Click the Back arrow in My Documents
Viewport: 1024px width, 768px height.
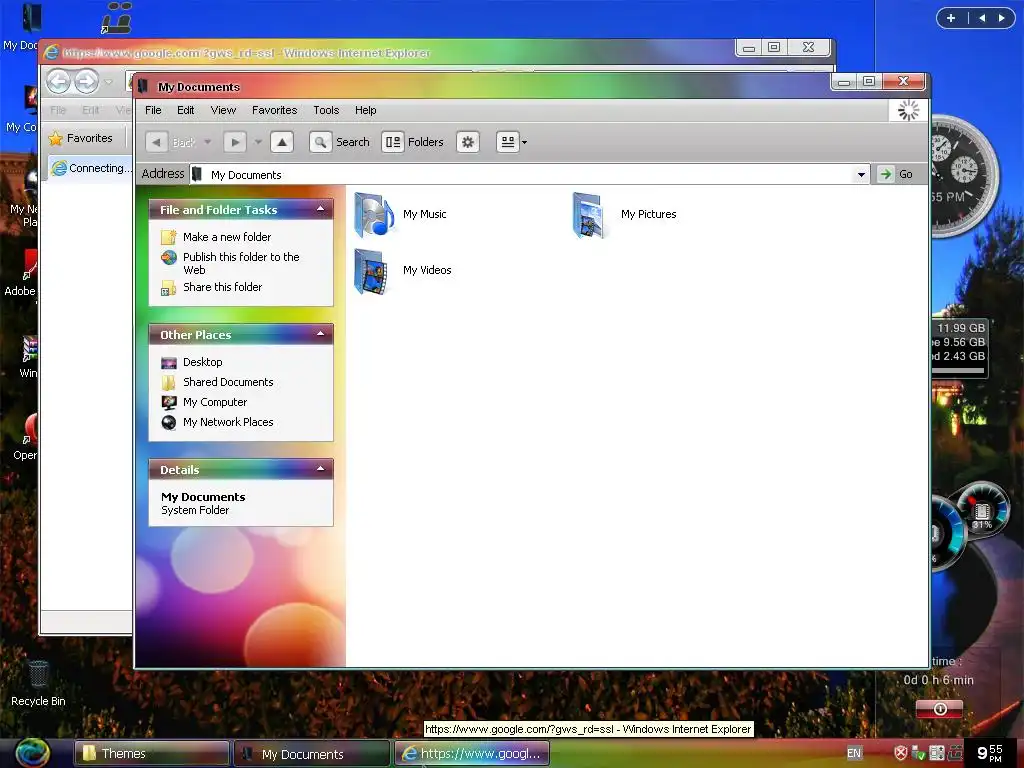click(x=156, y=142)
